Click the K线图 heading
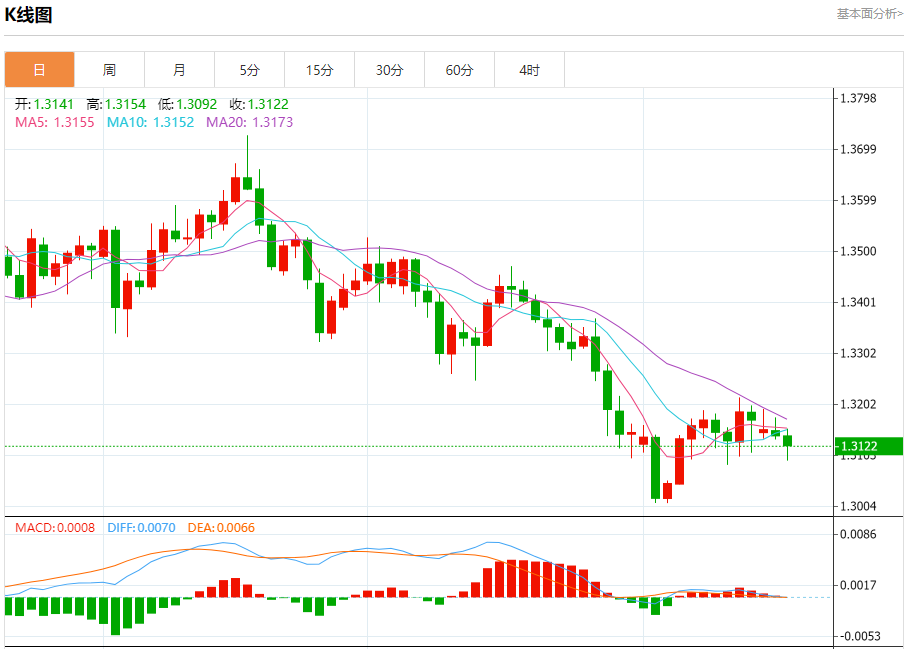The image size is (909, 649). pos(28,14)
